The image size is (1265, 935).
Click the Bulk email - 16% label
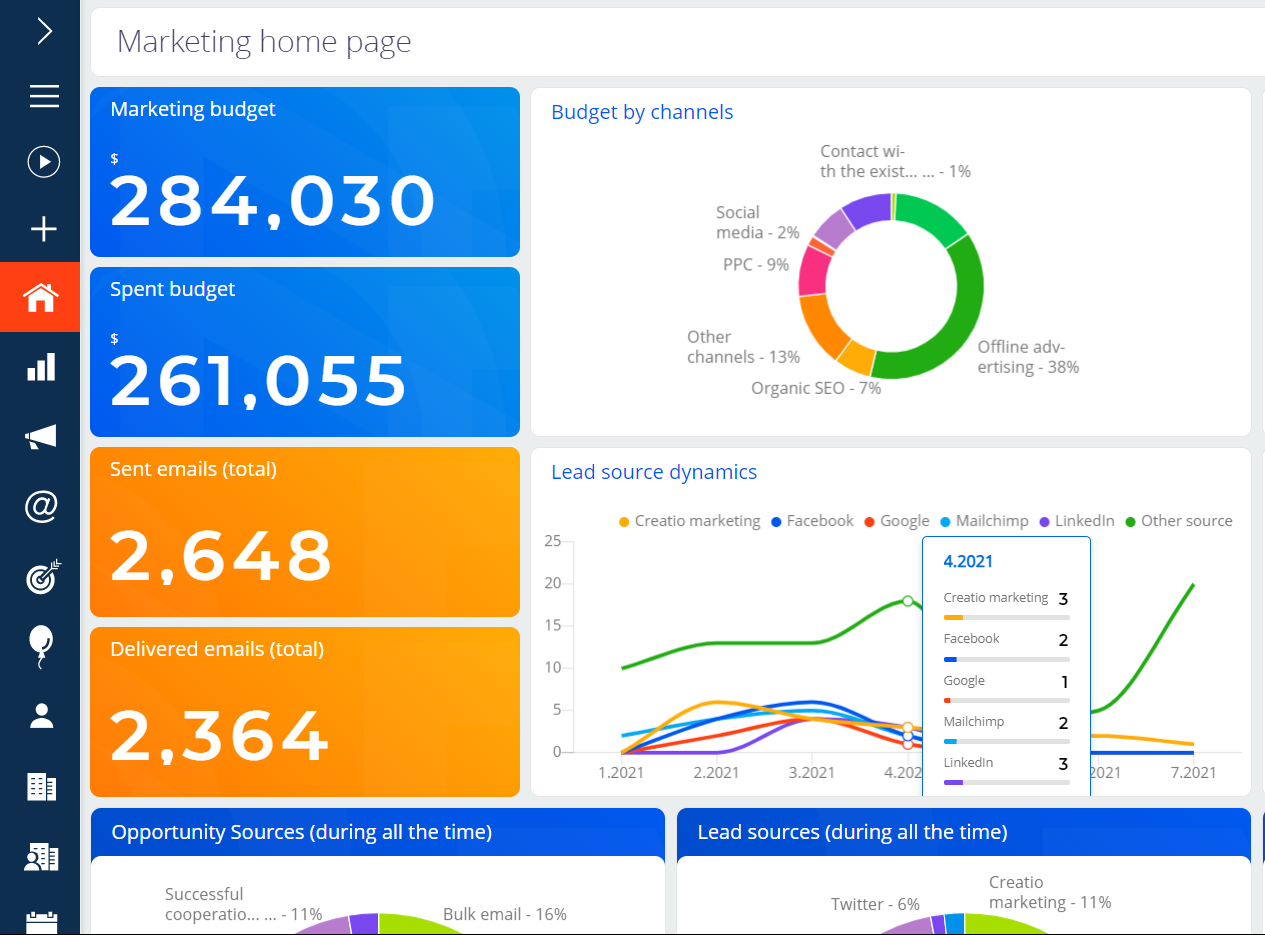[505, 914]
